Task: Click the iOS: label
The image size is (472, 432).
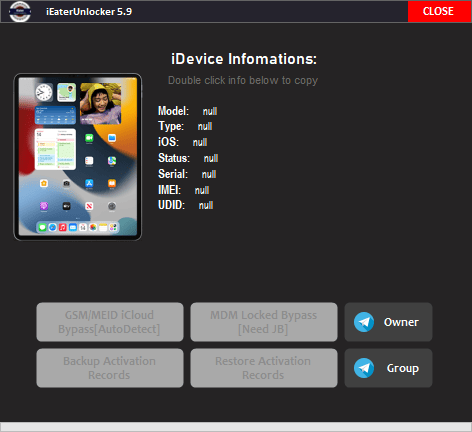Action: coord(168,142)
